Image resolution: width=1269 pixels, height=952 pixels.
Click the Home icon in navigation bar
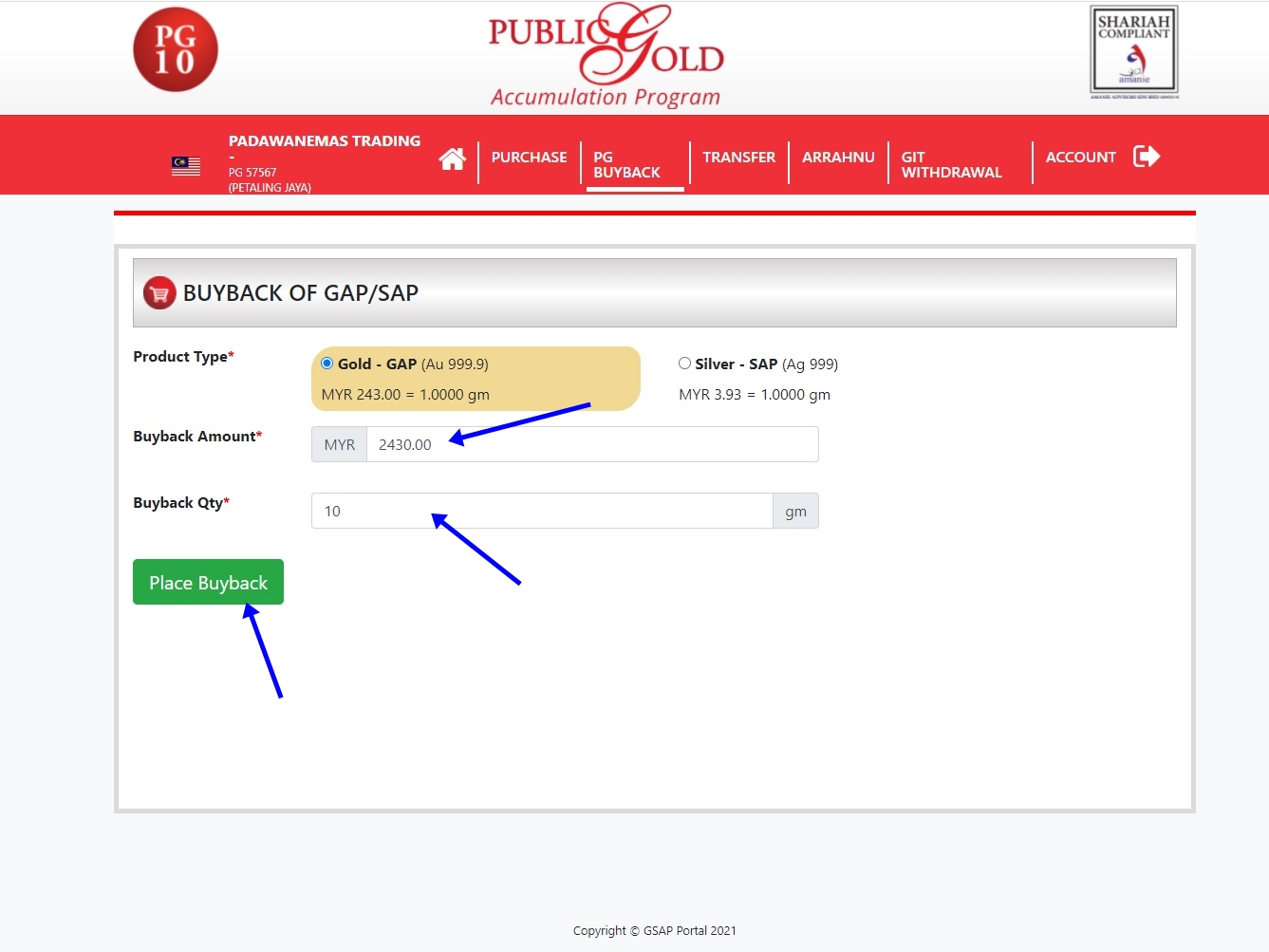click(x=452, y=159)
